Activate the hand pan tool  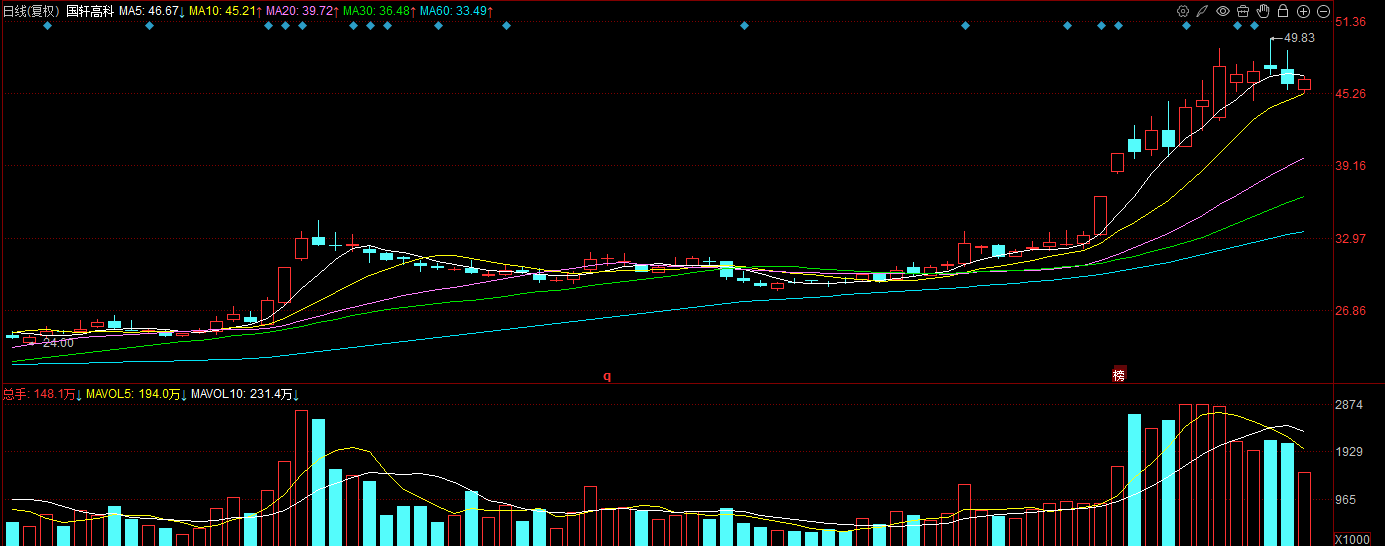click(x=1263, y=11)
